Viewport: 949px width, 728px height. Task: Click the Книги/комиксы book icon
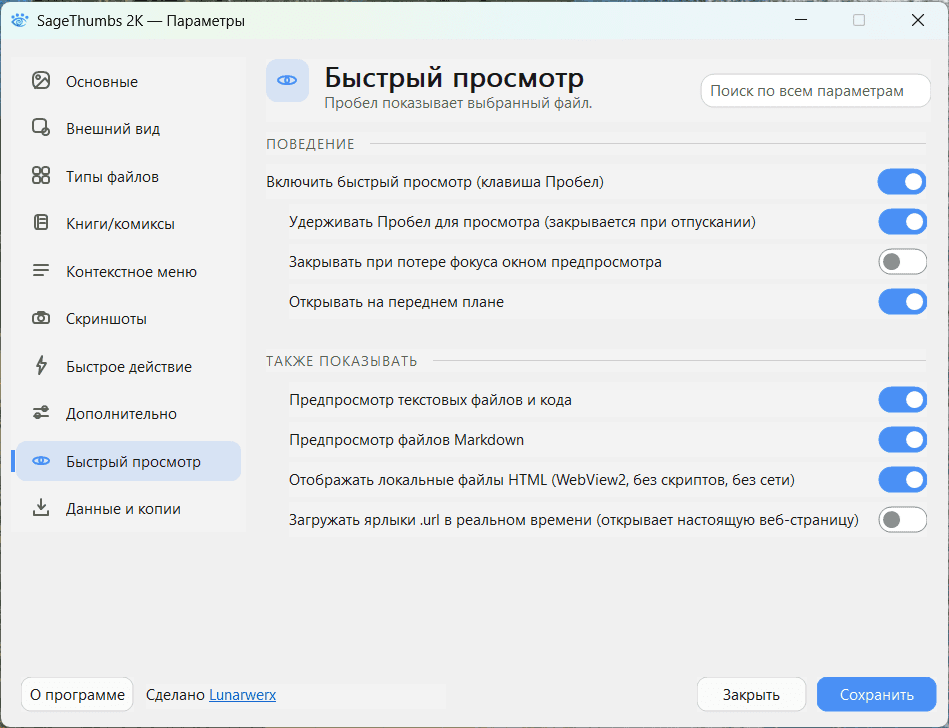(41, 223)
